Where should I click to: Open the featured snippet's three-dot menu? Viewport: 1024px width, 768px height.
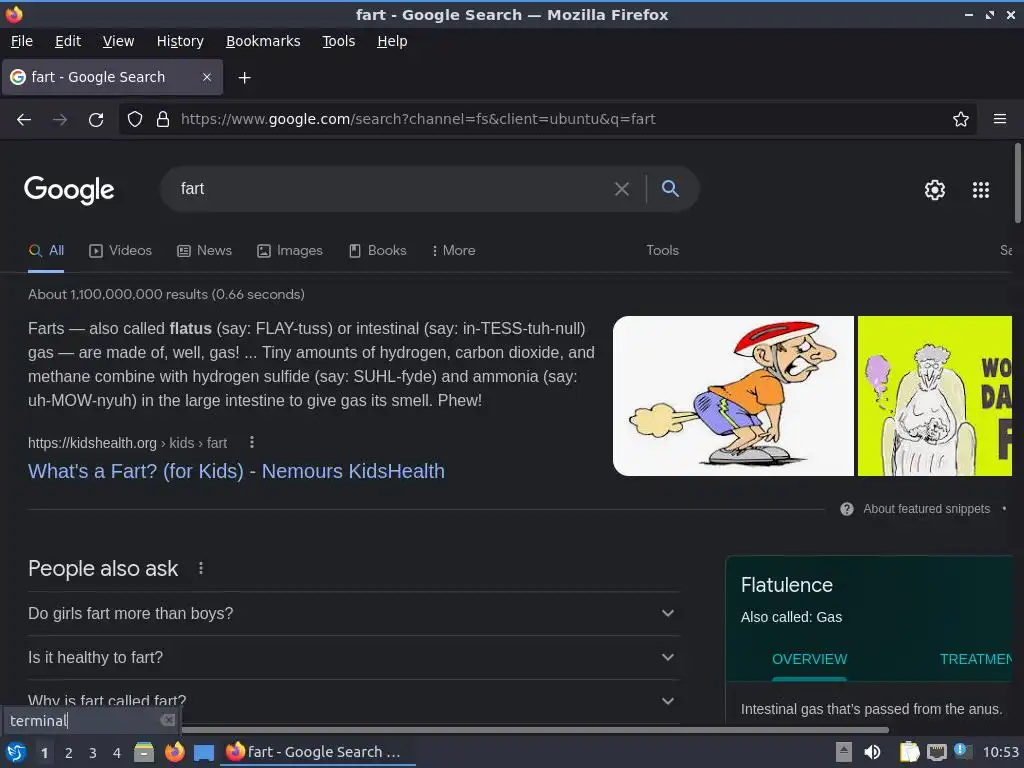coord(252,442)
